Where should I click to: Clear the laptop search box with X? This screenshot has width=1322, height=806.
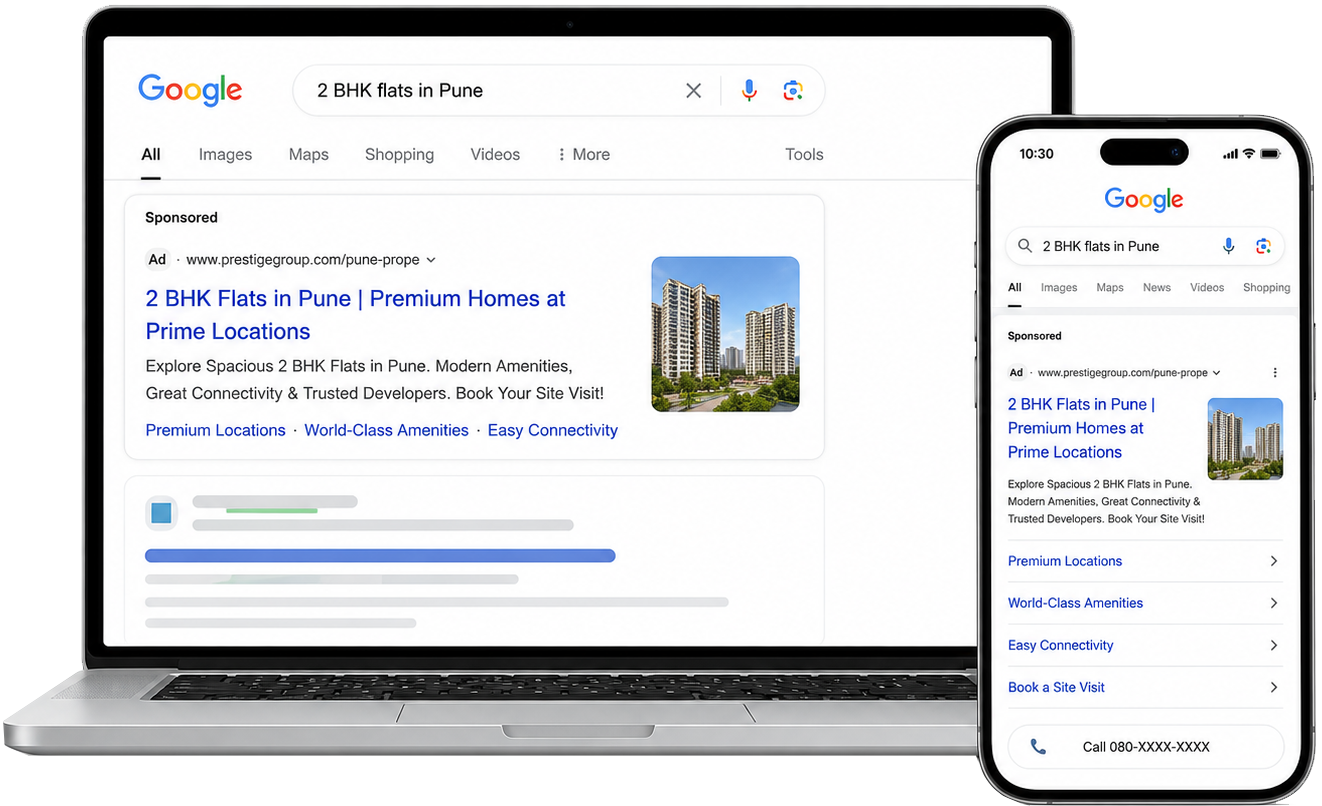[693, 91]
